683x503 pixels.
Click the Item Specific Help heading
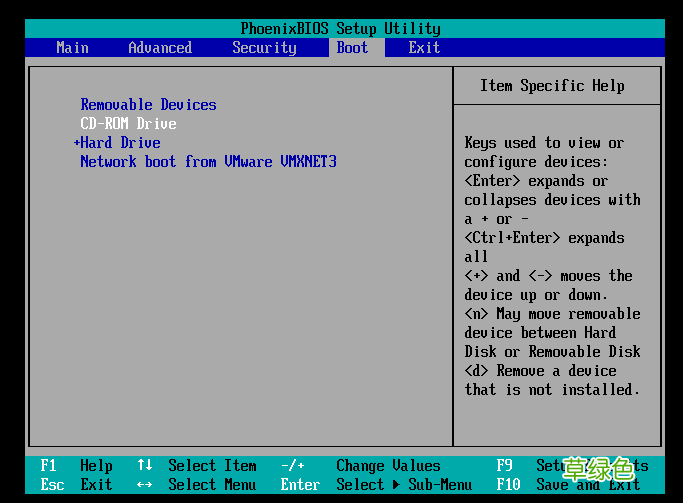coord(552,85)
